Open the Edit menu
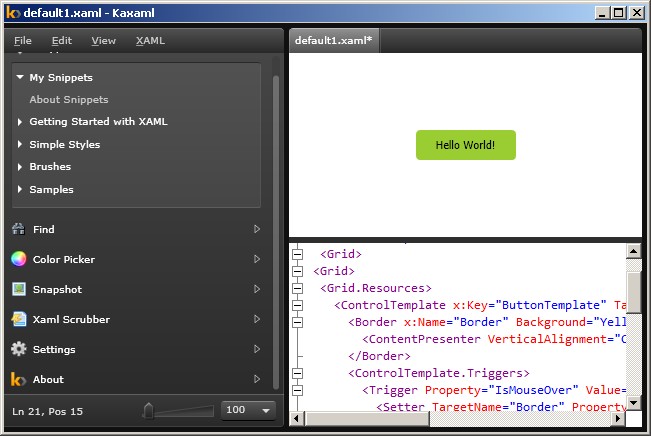The width and height of the screenshot is (651, 436). 62,41
